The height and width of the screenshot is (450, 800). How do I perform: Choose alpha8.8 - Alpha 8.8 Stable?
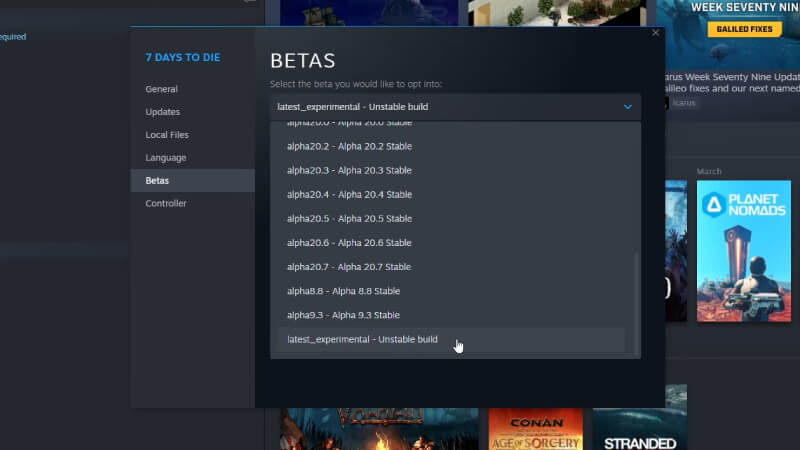point(343,291)
